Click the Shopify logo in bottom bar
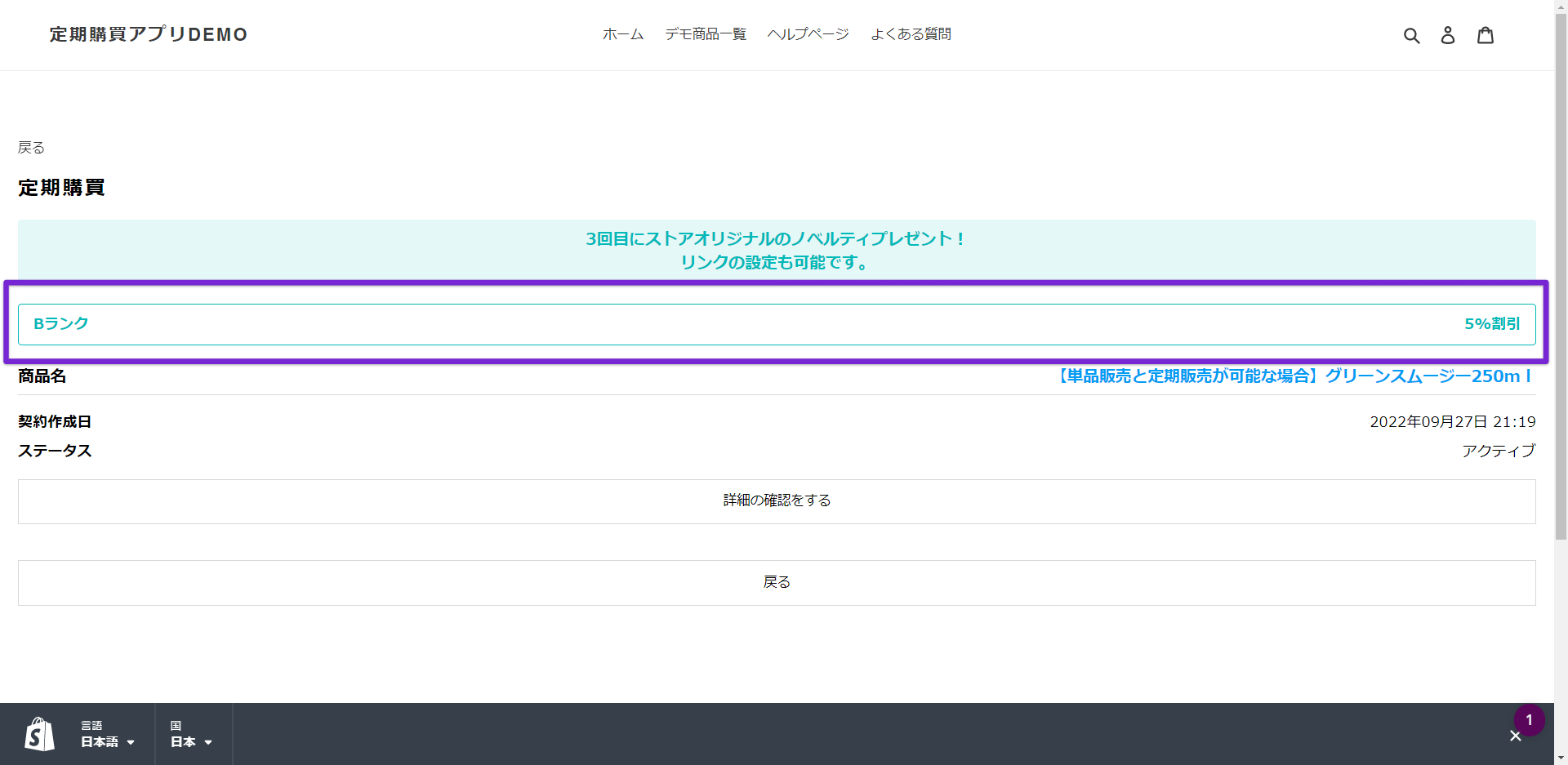The width and height of the screenshot is (1568, 765). (x=39, y=734)
